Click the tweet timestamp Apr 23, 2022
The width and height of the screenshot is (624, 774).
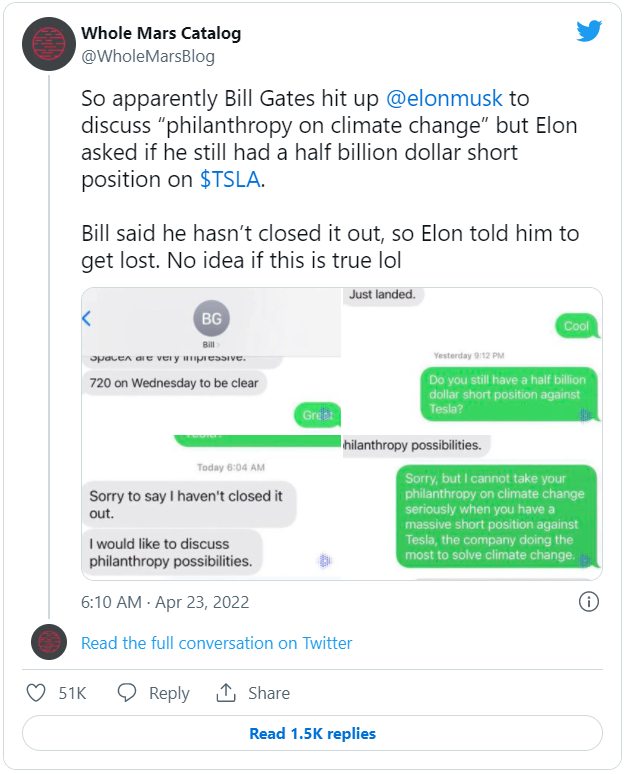(x=165, y=602)
